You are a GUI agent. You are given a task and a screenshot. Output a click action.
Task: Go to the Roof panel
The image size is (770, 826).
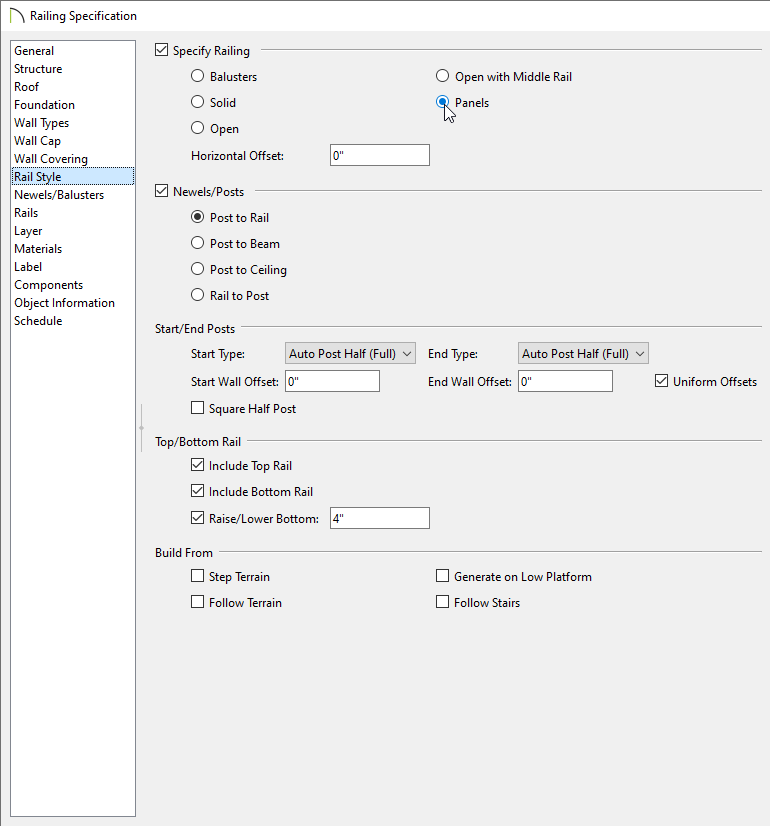[26, 87]
